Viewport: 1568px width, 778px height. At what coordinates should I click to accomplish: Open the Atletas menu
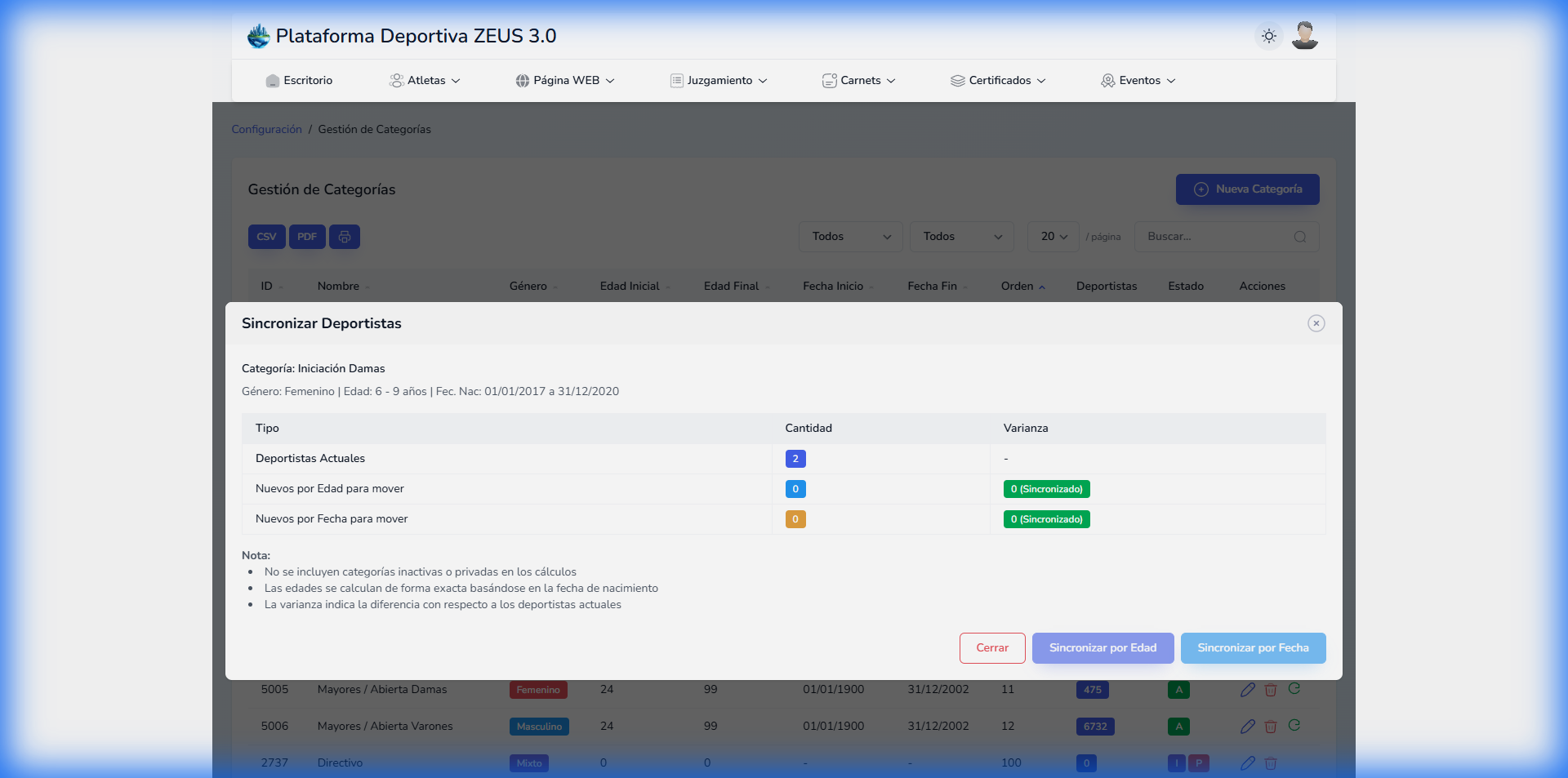(x=425, y=81)
